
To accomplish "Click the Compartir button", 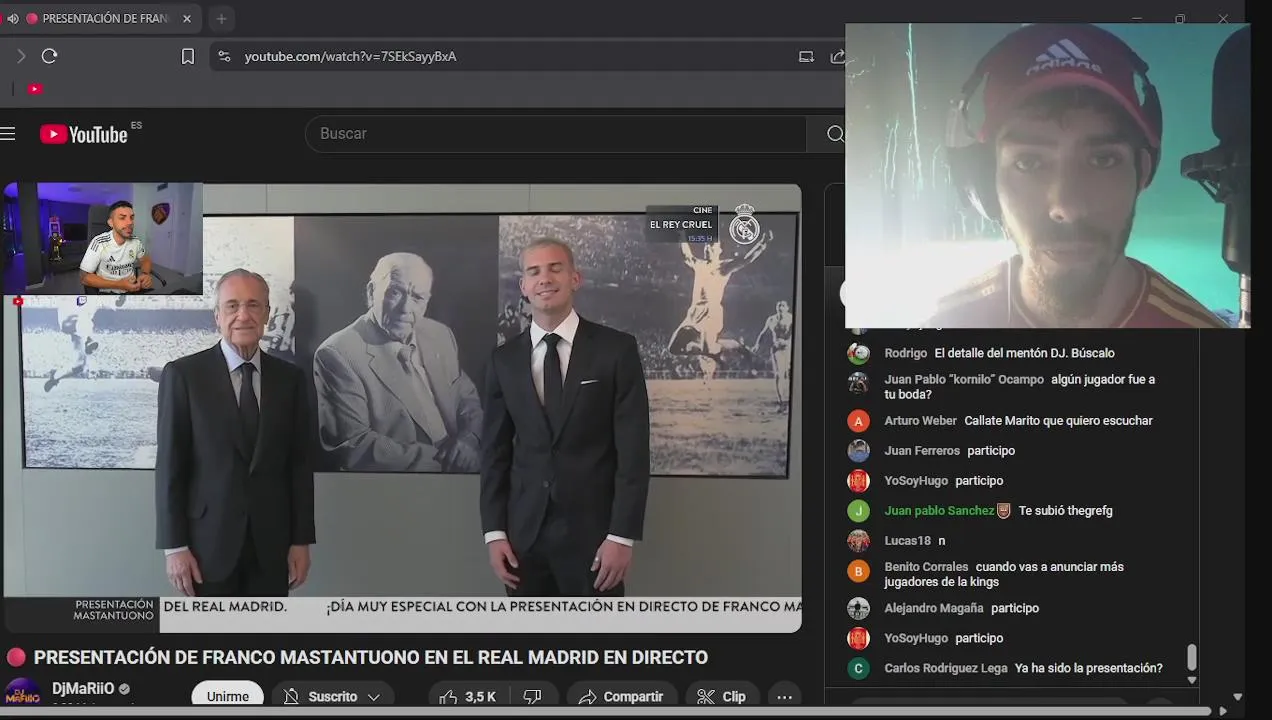I will point(621,697).
